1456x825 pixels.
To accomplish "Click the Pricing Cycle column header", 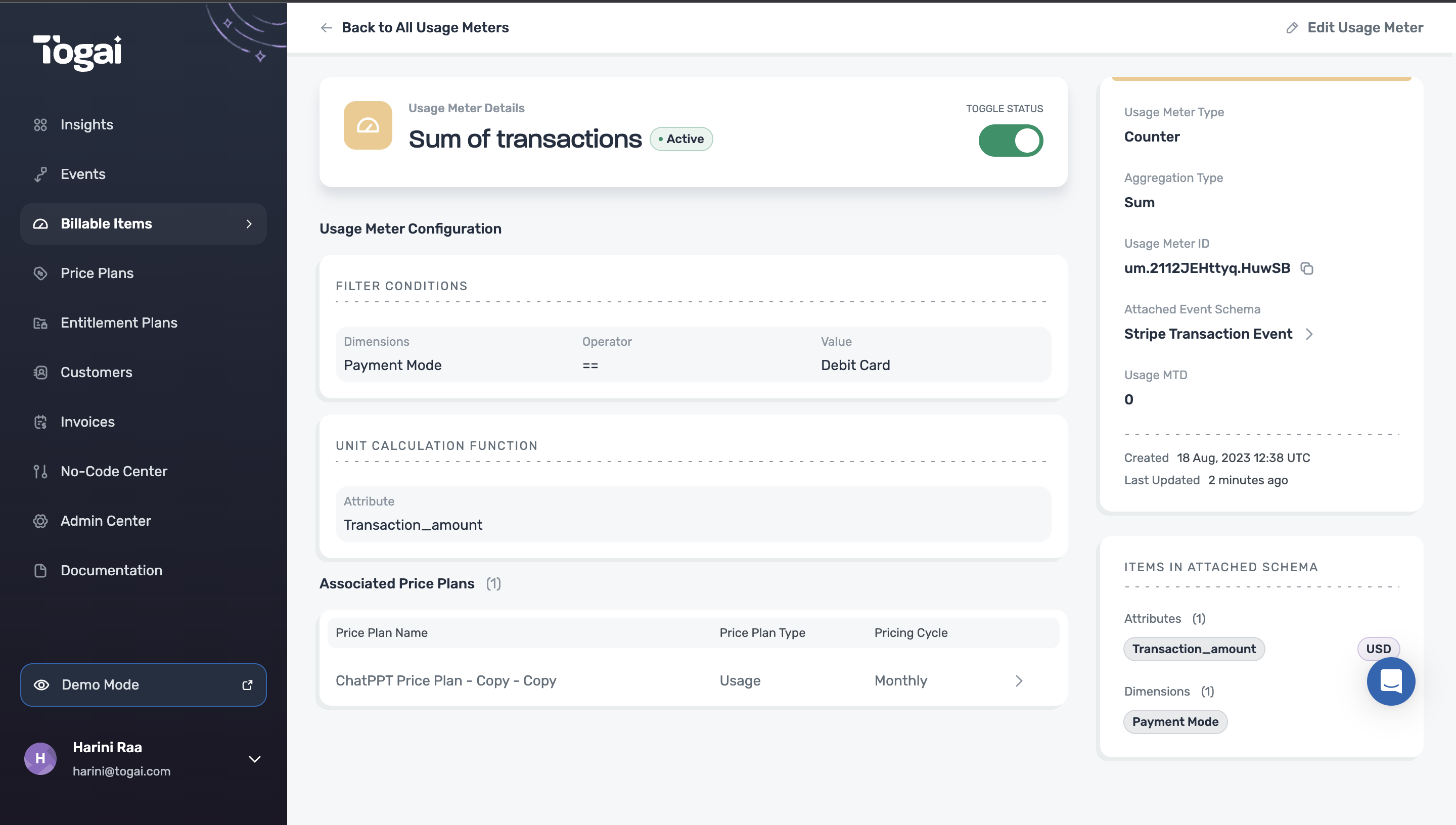I will point(911,633).
